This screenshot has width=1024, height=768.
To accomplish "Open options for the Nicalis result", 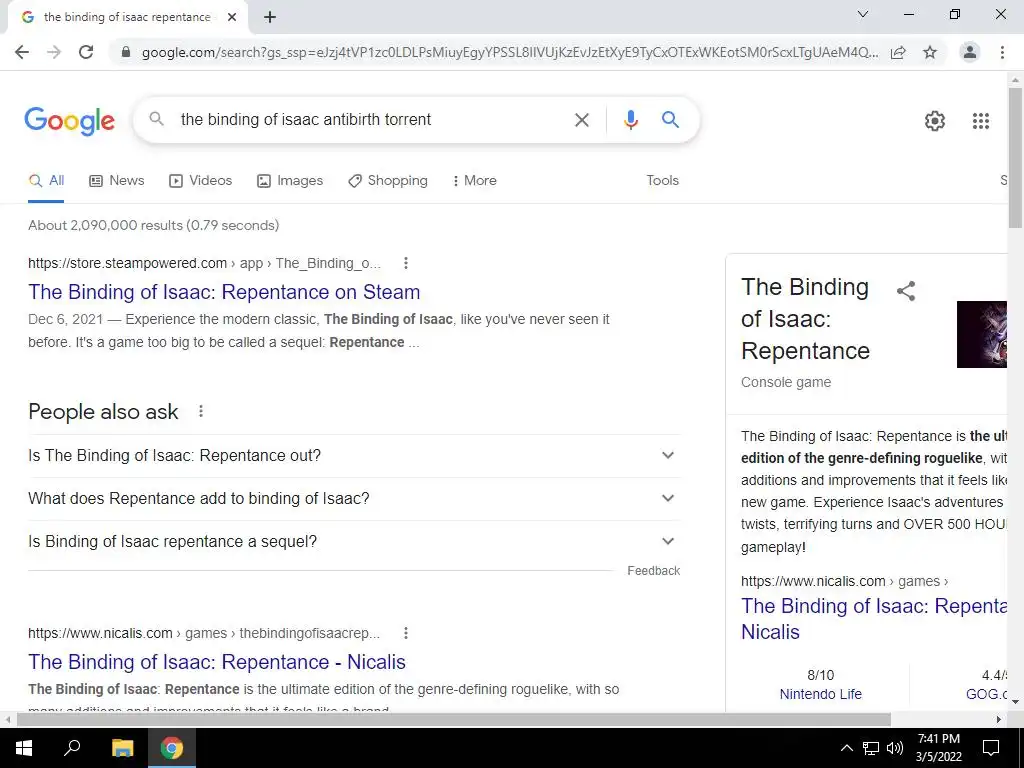I will point(406,633).
